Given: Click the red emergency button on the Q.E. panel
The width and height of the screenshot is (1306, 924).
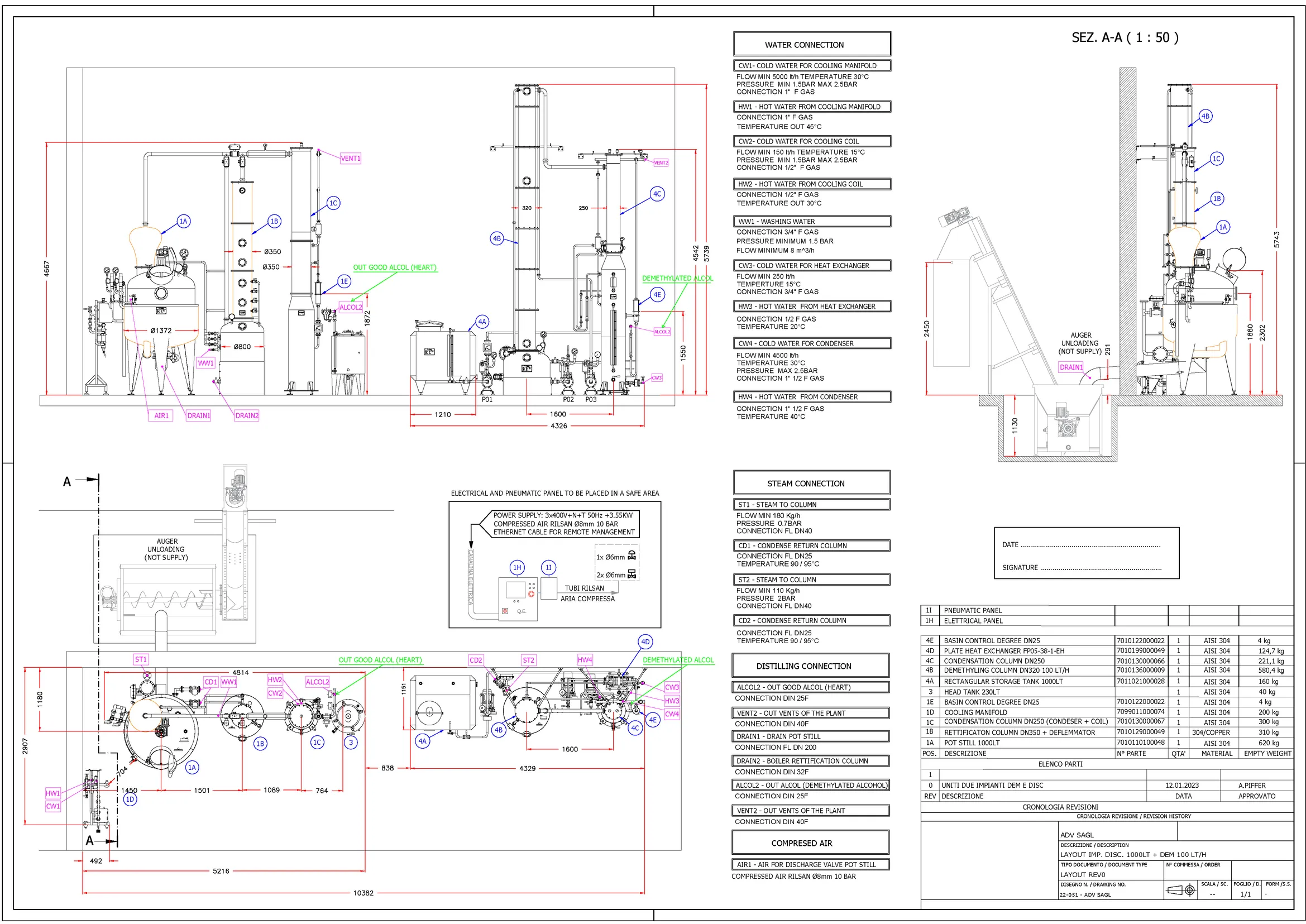Looking at the screenshot, I should pos(531,594).
